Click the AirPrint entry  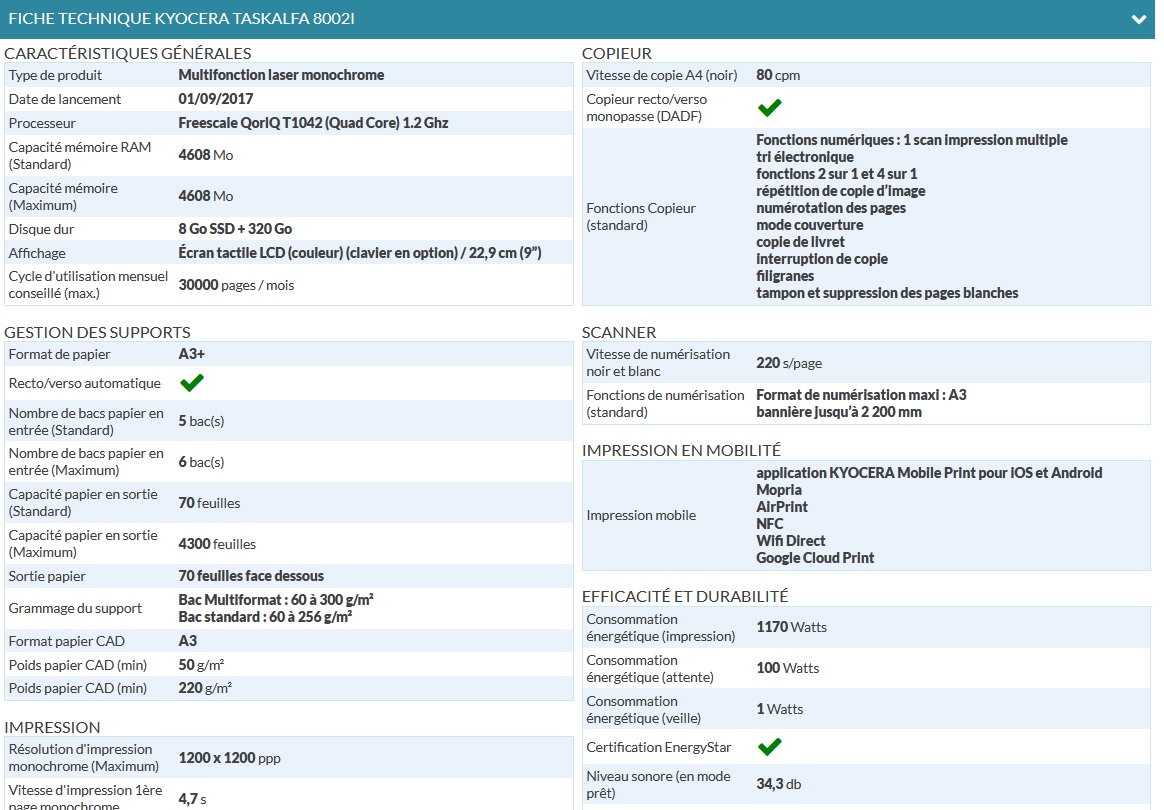(782, 507)
